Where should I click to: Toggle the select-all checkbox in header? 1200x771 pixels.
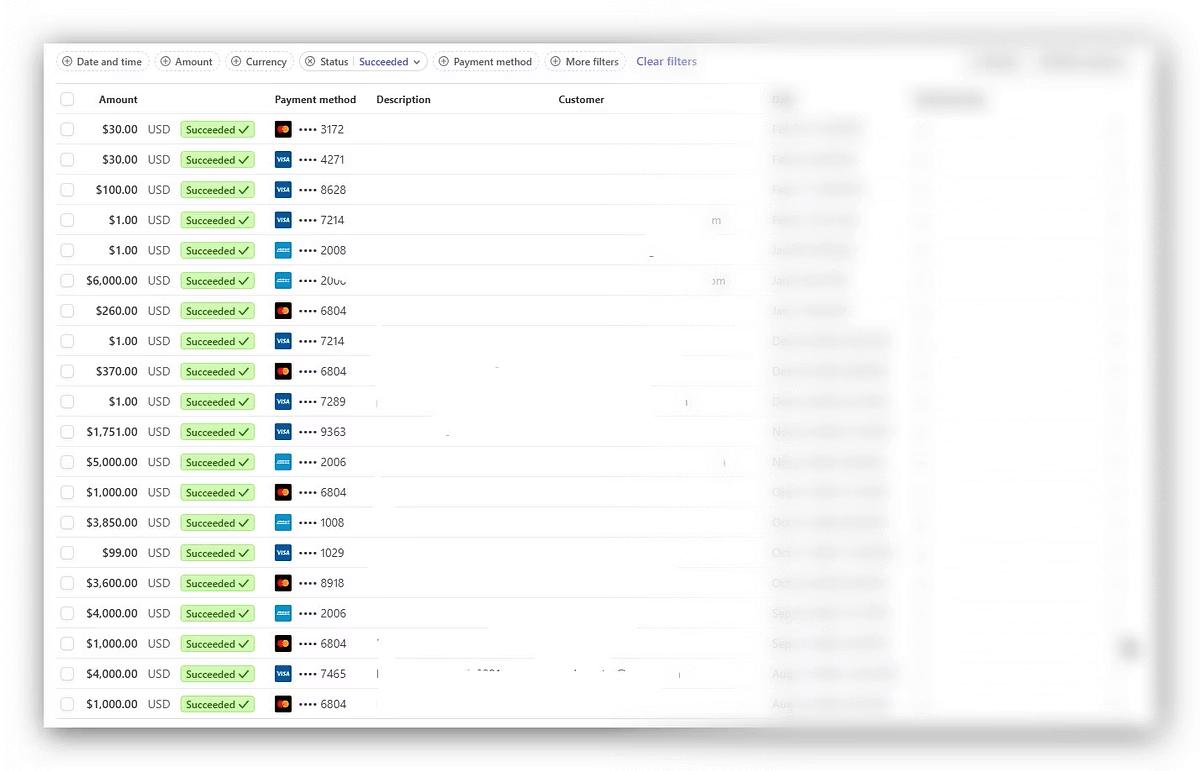coord(67,99)
